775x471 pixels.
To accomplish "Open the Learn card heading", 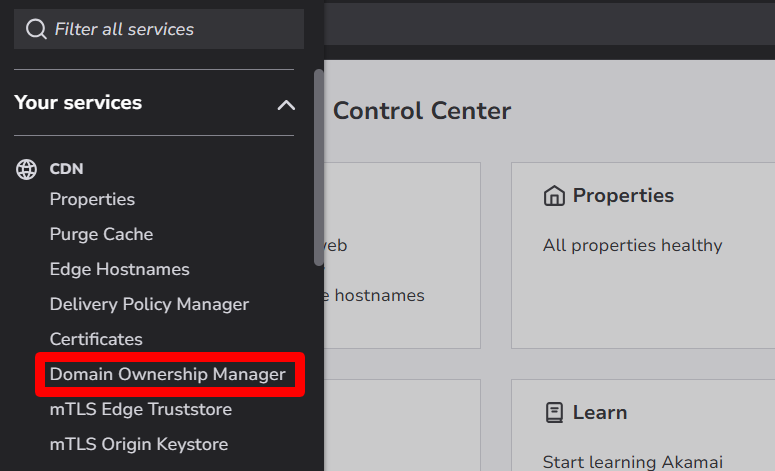I will coord(600,412).
